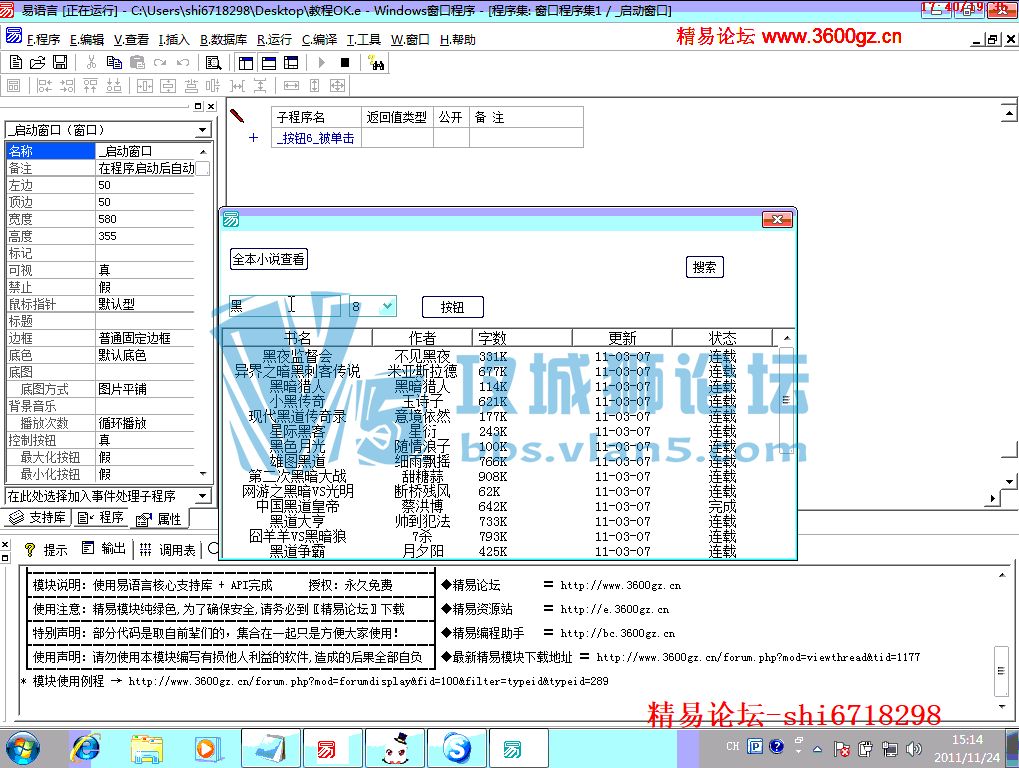The width and height of the screenshot is (1019, 768).
Task: Click the small icon in the dialog's title bar
Action: 231,220
